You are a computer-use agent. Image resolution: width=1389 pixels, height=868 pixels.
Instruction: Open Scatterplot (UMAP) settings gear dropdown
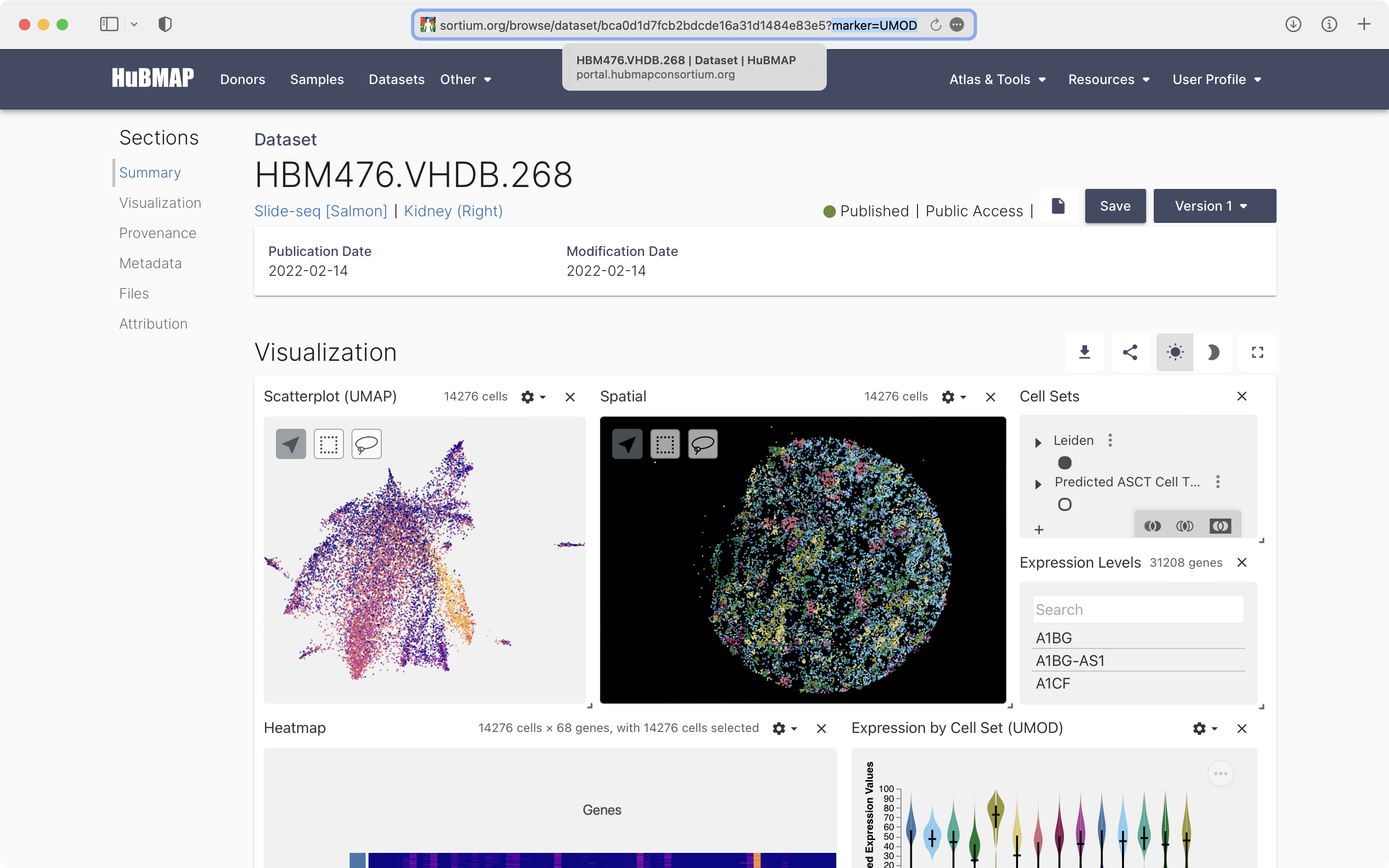533,397
